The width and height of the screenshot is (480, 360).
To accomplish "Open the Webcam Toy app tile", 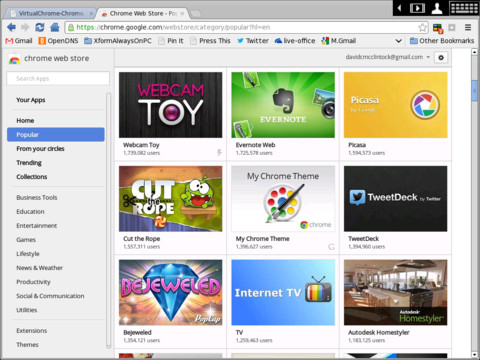I will 171,114.
